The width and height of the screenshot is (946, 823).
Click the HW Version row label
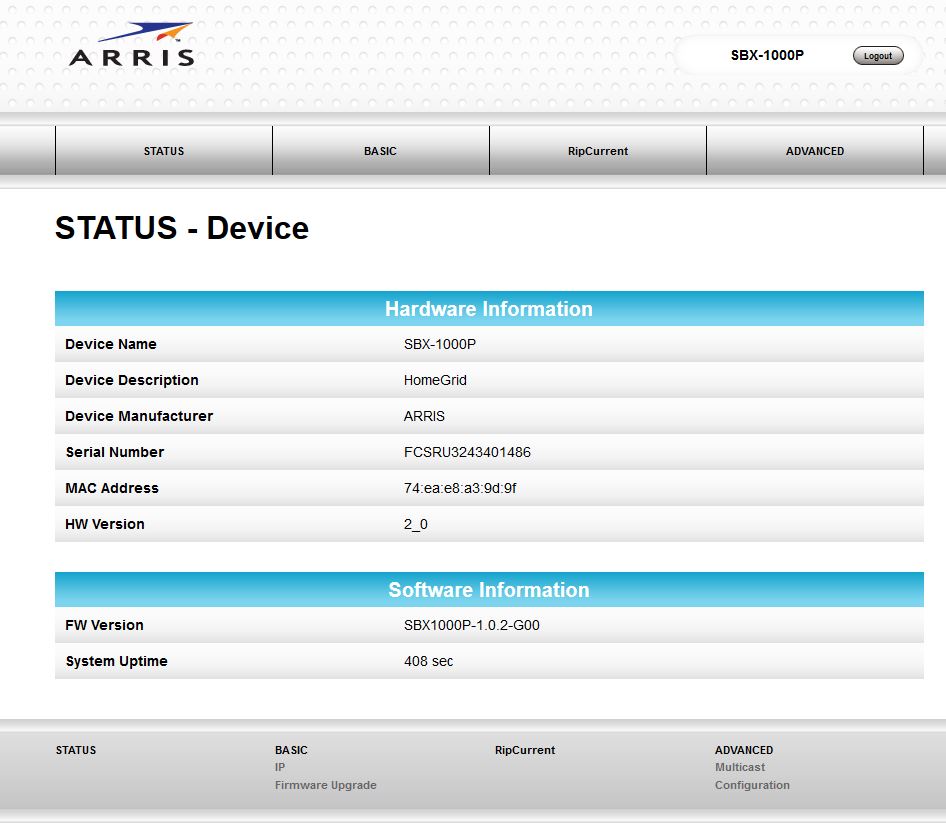coord(105,524)
